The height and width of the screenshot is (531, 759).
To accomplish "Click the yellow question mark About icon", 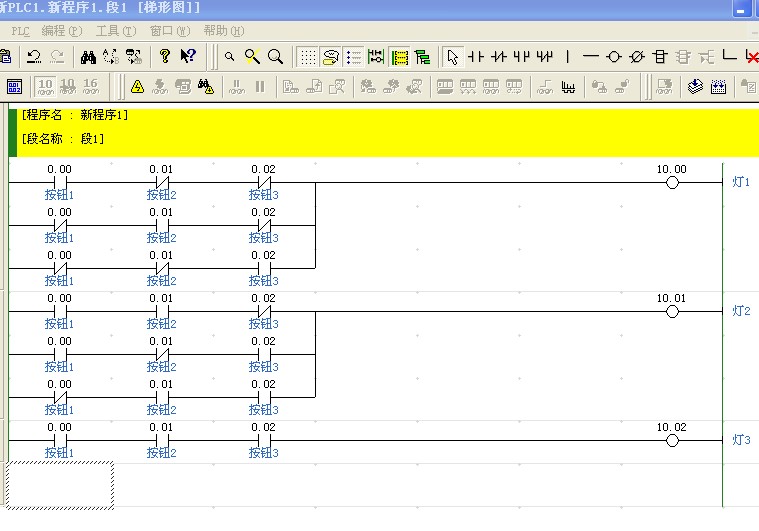I will pos(165,57).
